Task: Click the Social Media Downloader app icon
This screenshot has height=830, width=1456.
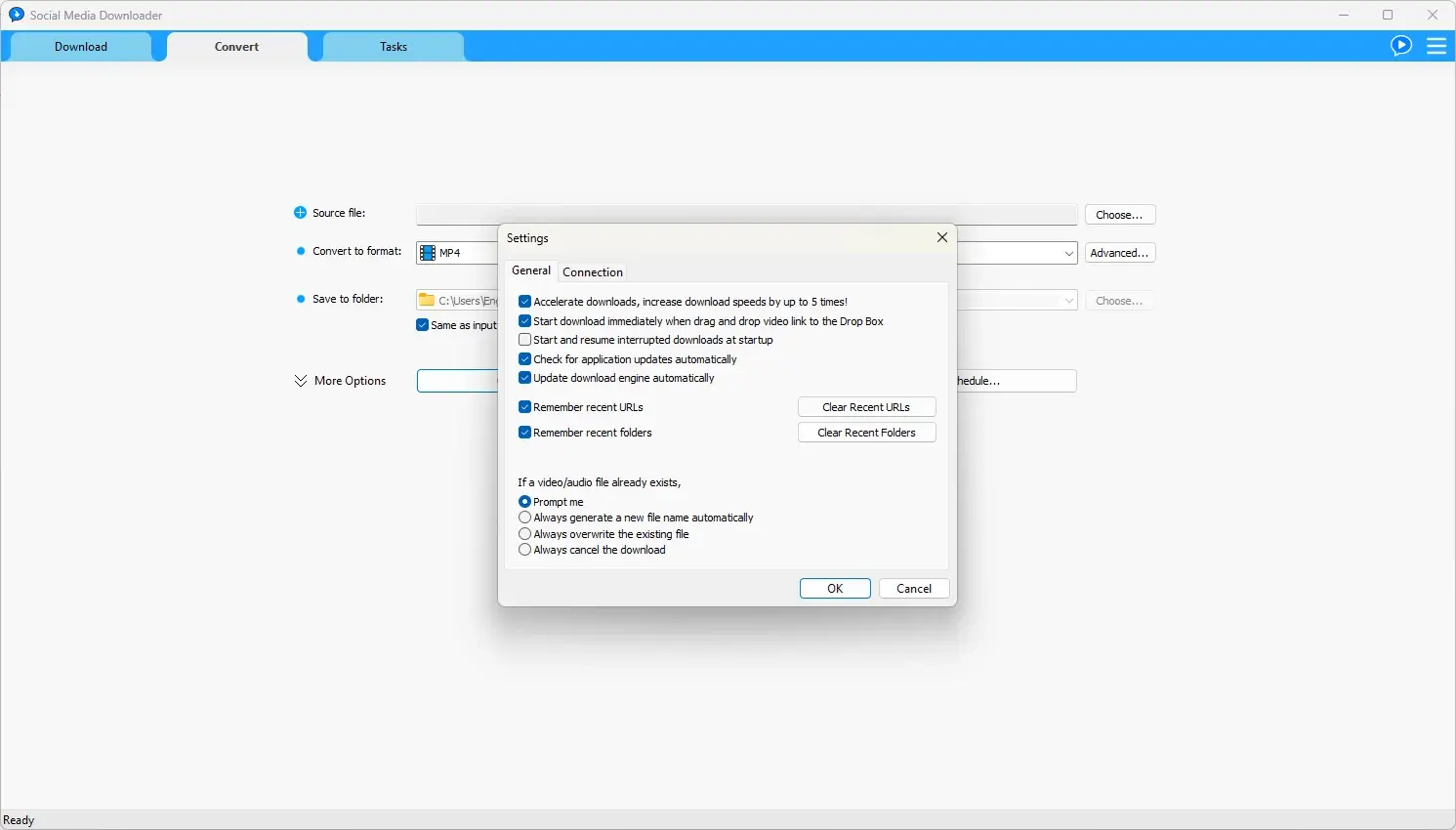Action: pos(17,15)
